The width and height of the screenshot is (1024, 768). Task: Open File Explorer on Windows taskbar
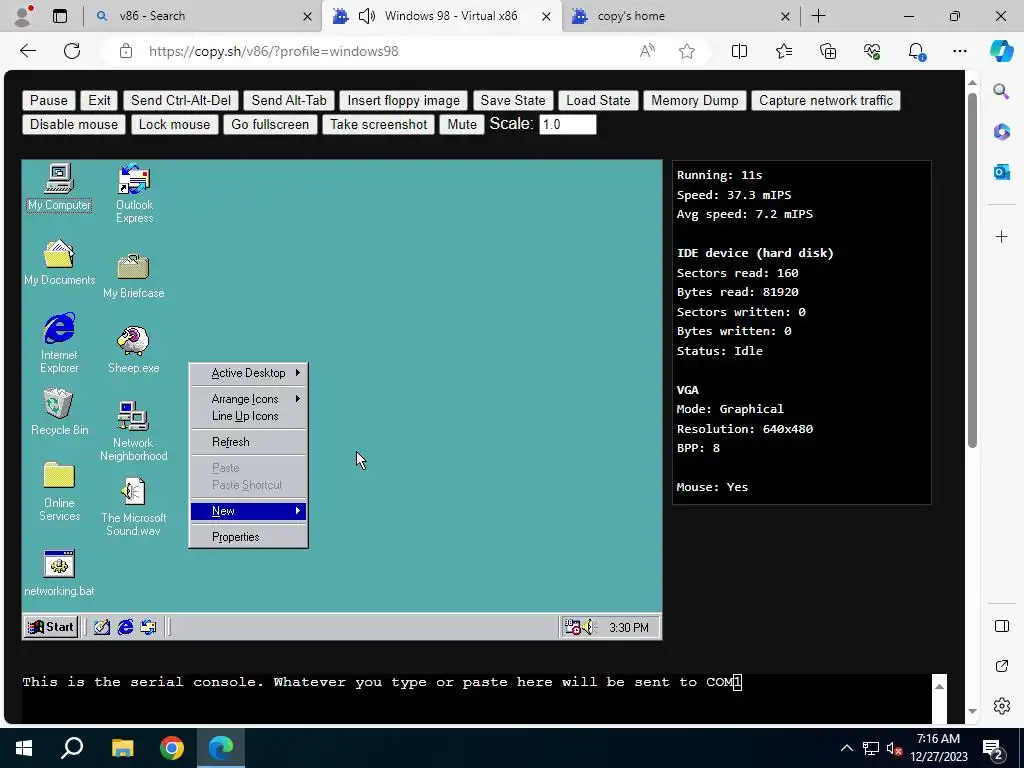pyautogui.click(x=122, y=748)
